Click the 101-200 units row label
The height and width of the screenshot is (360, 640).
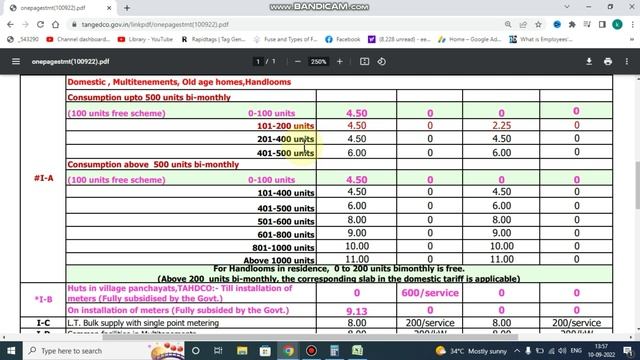(x=285, y=126)
